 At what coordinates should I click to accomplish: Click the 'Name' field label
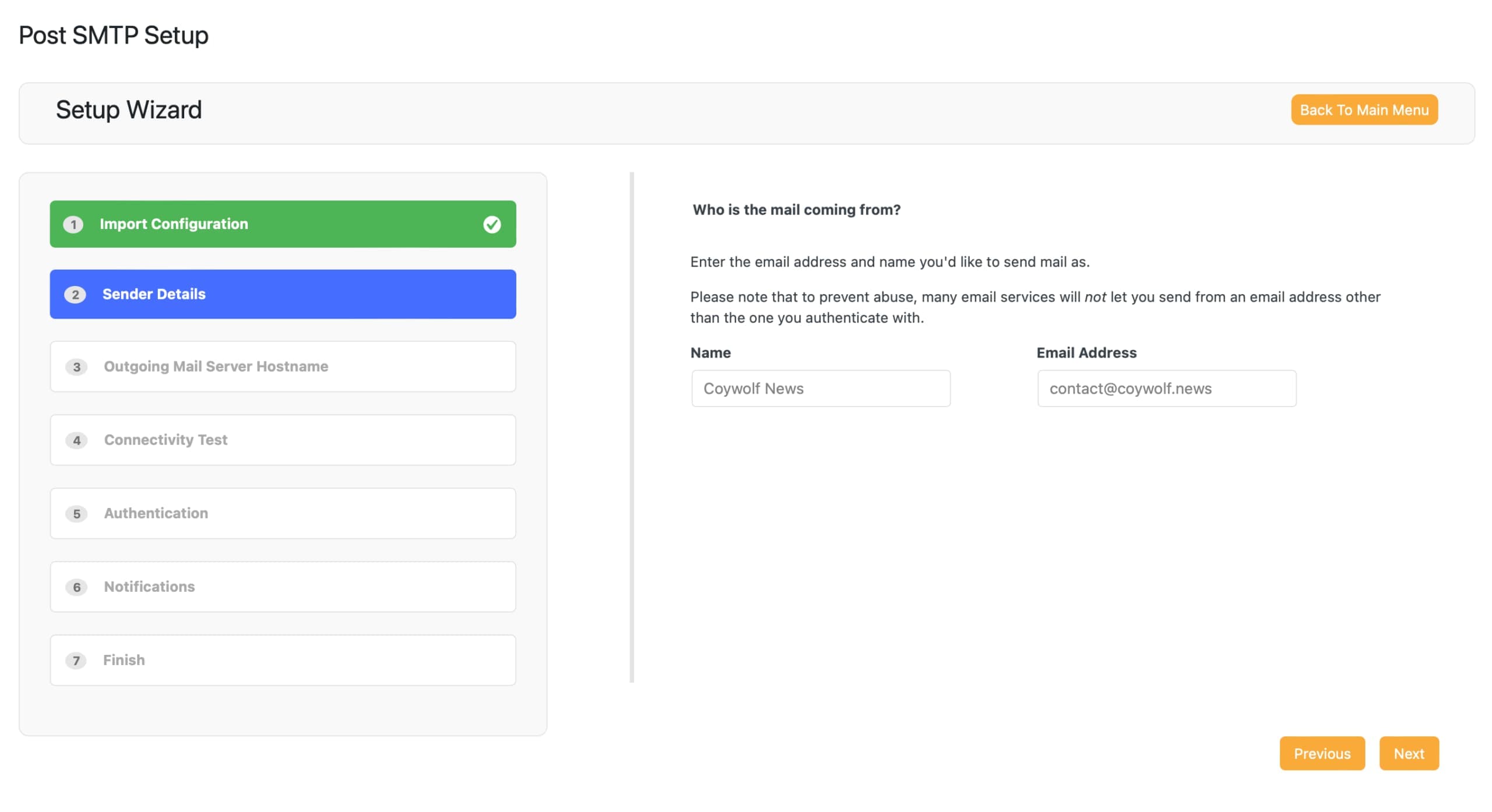(x=710, y=352)
